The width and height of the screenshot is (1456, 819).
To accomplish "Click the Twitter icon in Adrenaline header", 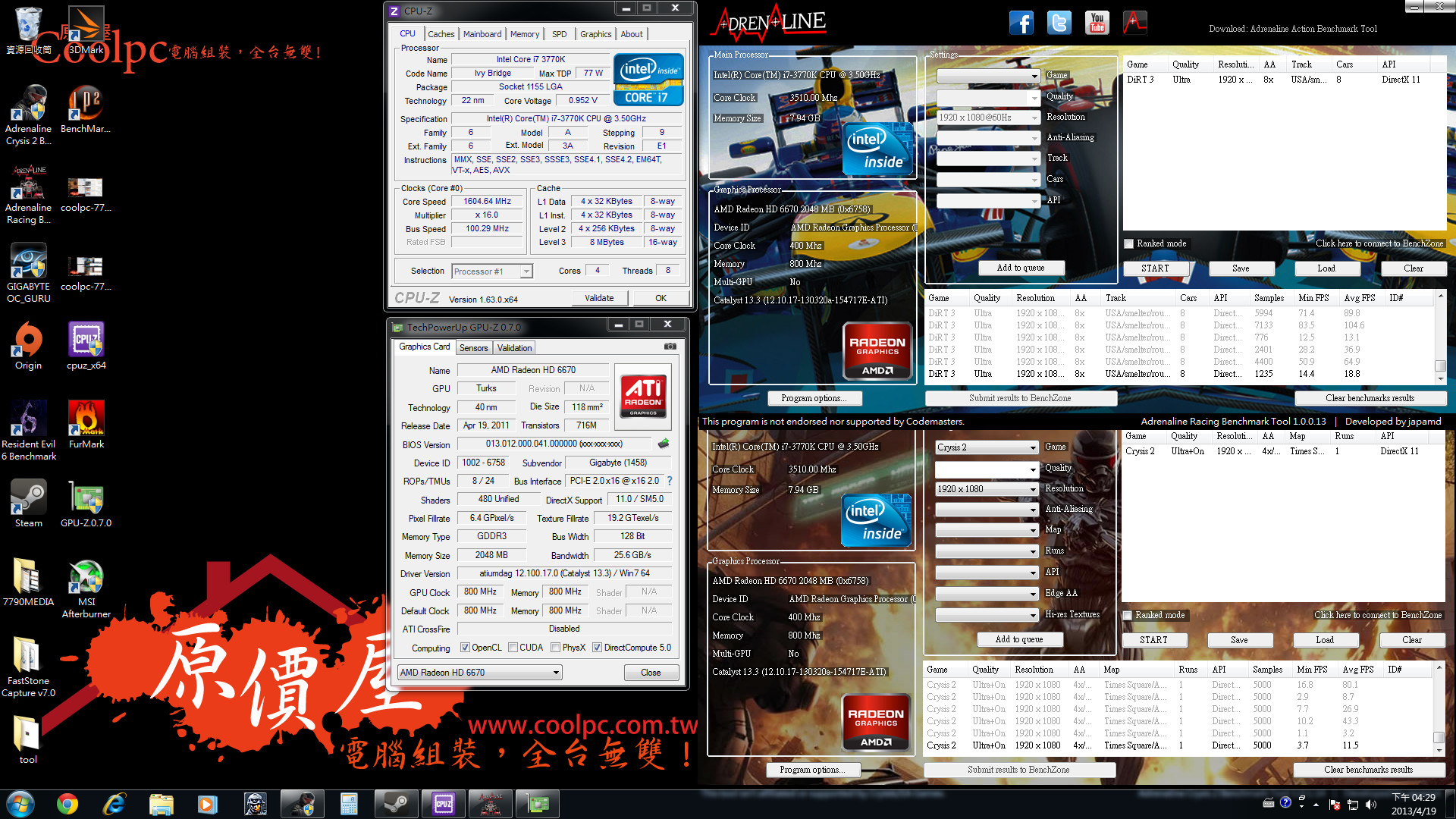I will [1059, 23].
